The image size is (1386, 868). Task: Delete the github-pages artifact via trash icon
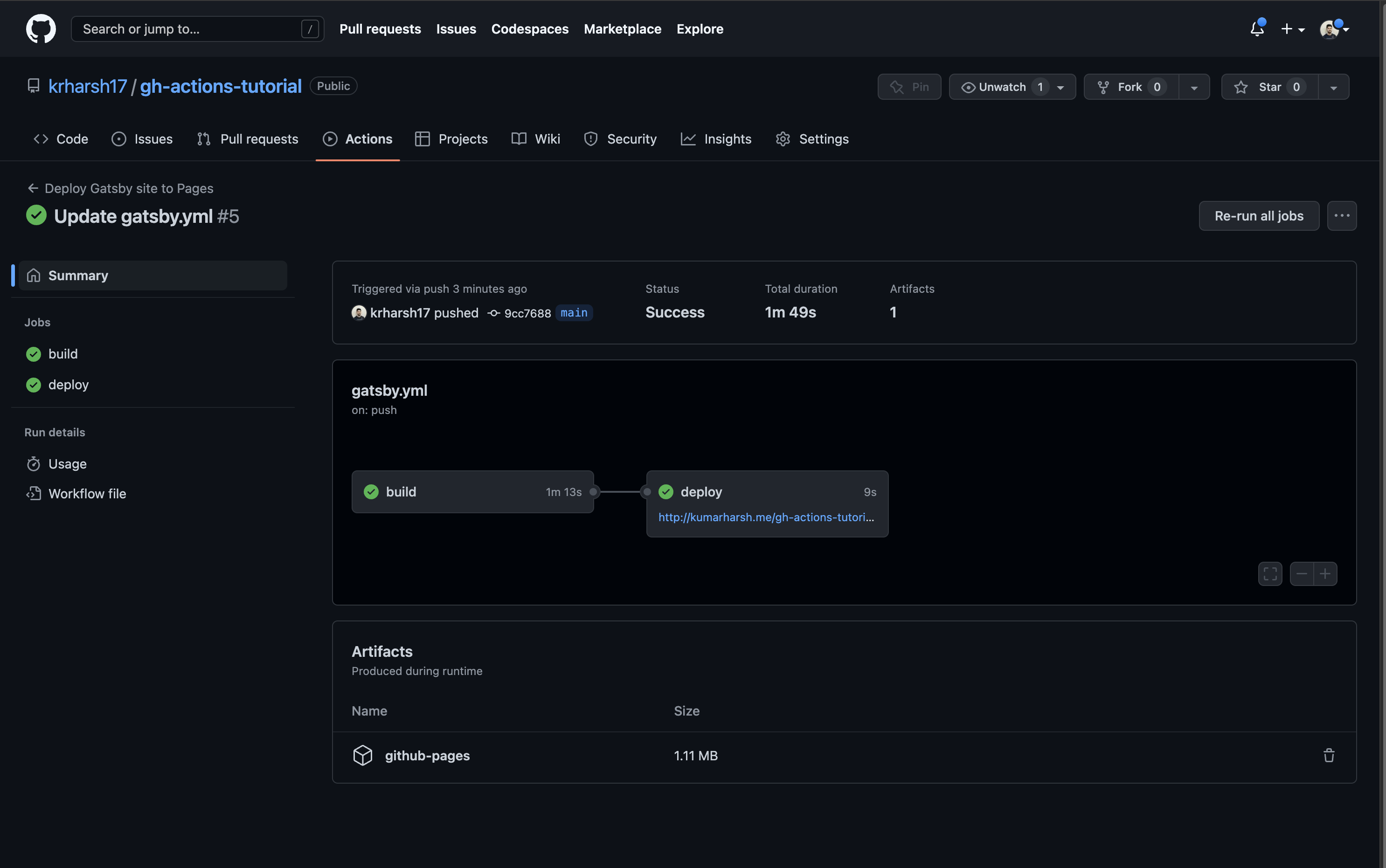point(1329,756)
